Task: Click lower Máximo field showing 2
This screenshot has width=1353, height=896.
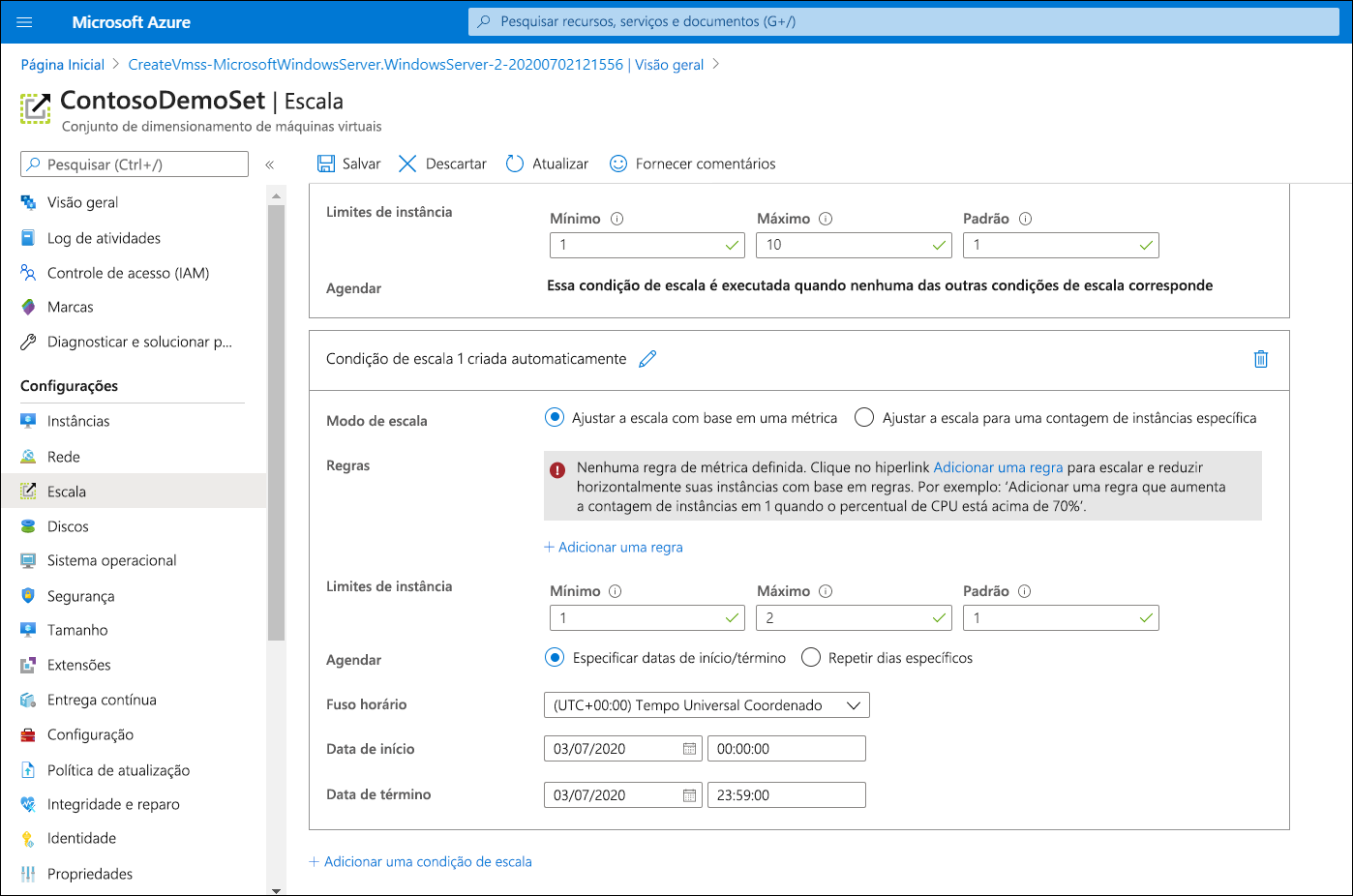Action: (854, 617)
